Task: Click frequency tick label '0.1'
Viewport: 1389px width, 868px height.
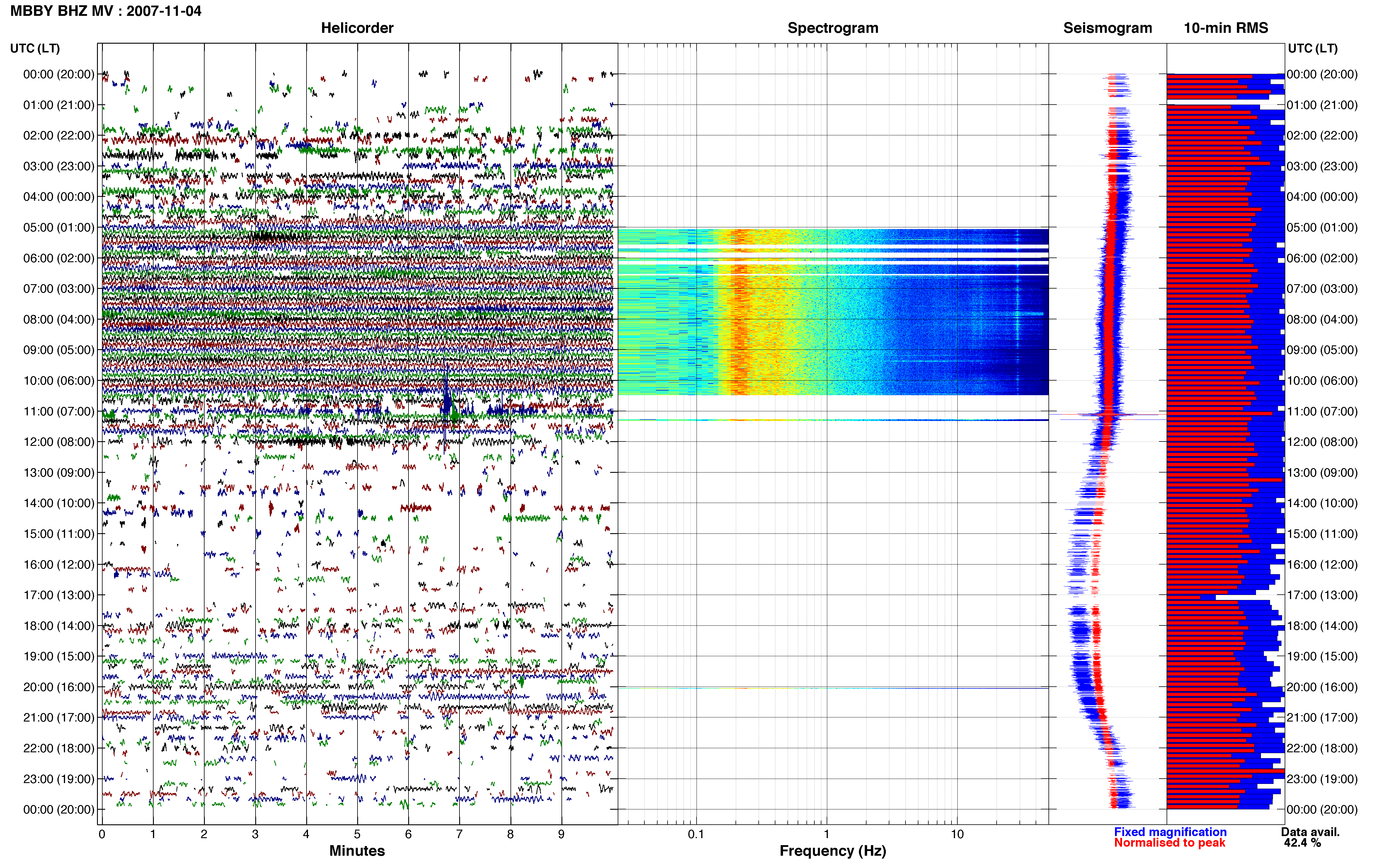Action: 696,834
